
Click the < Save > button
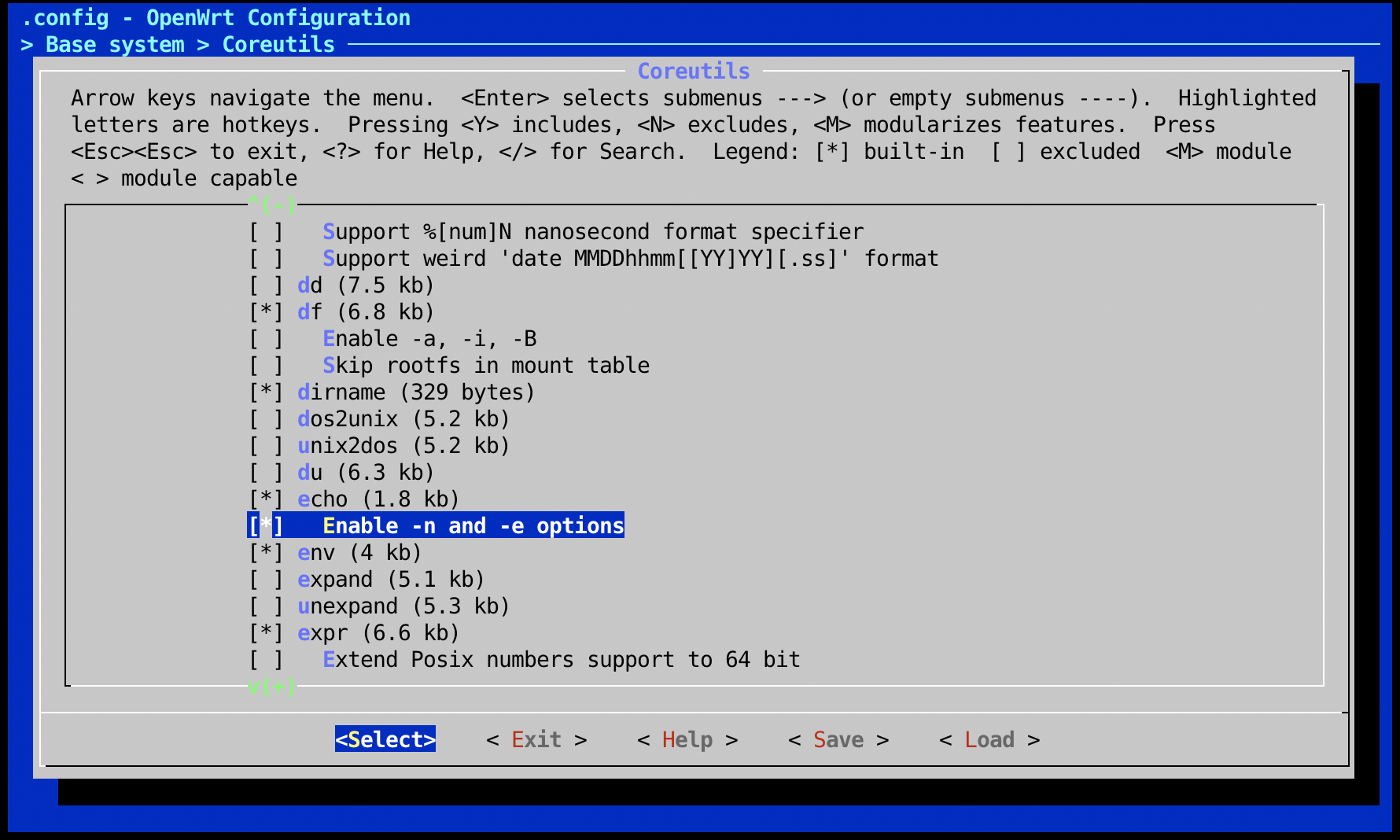point(838,740)
